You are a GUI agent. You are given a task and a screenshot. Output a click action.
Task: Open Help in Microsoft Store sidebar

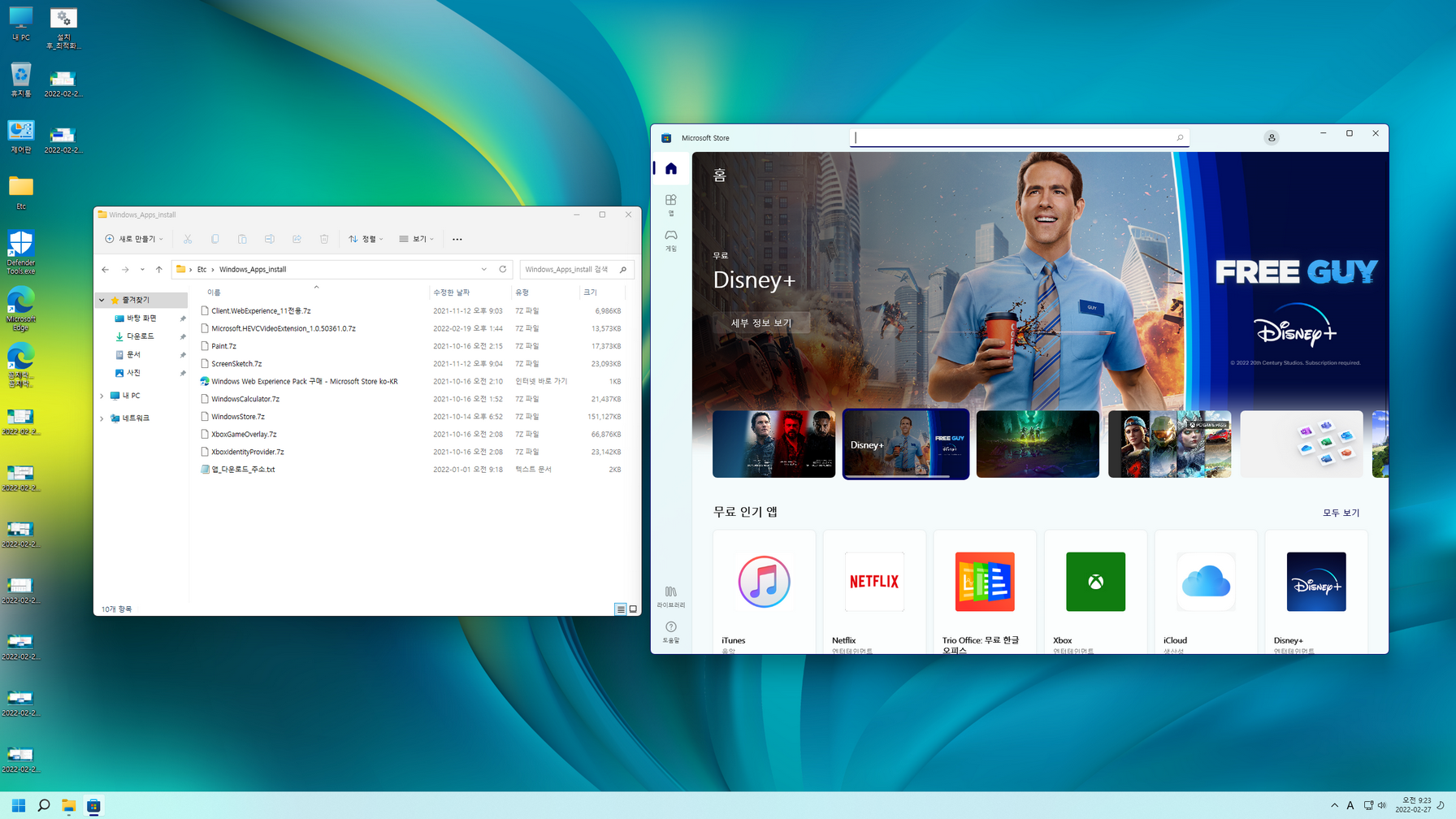click(670, 632)
